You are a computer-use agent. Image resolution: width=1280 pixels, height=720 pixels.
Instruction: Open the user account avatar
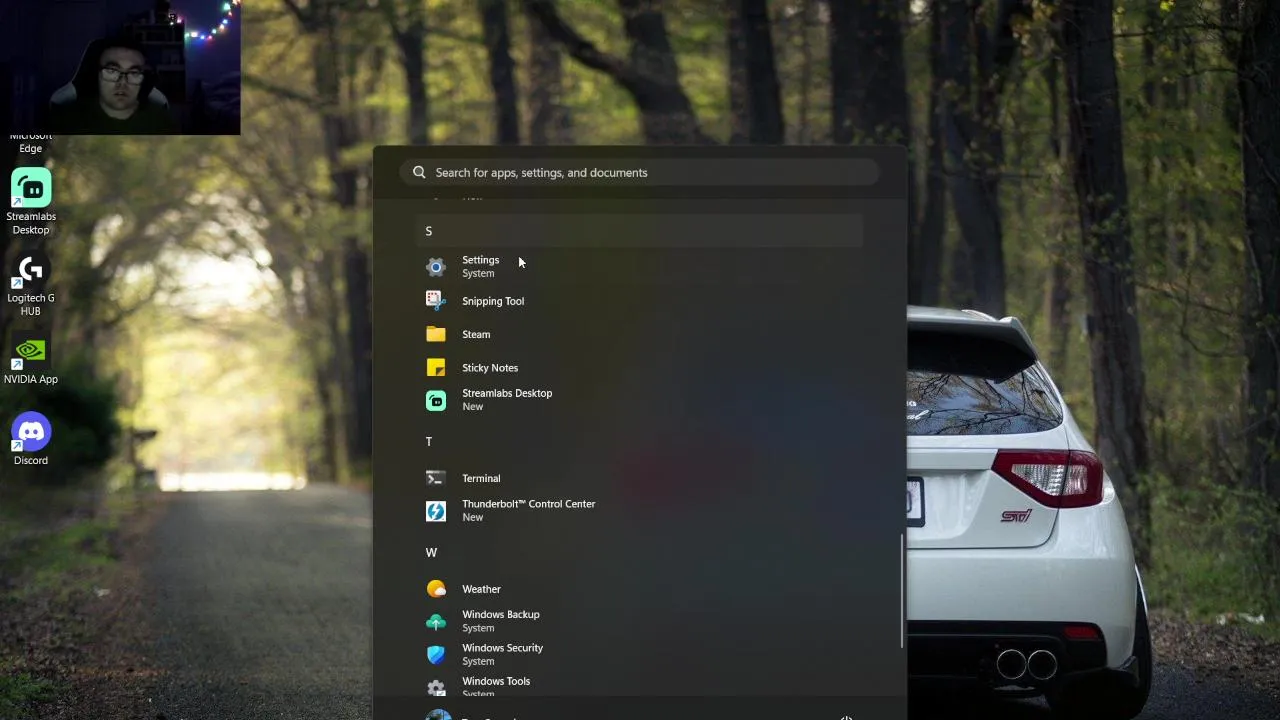438,716
